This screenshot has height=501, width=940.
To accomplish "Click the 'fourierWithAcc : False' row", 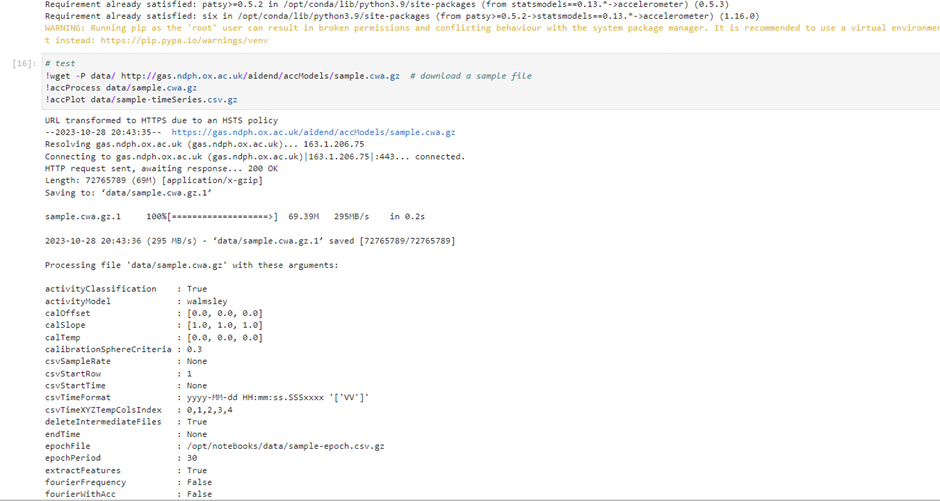I will pos(128,494).
